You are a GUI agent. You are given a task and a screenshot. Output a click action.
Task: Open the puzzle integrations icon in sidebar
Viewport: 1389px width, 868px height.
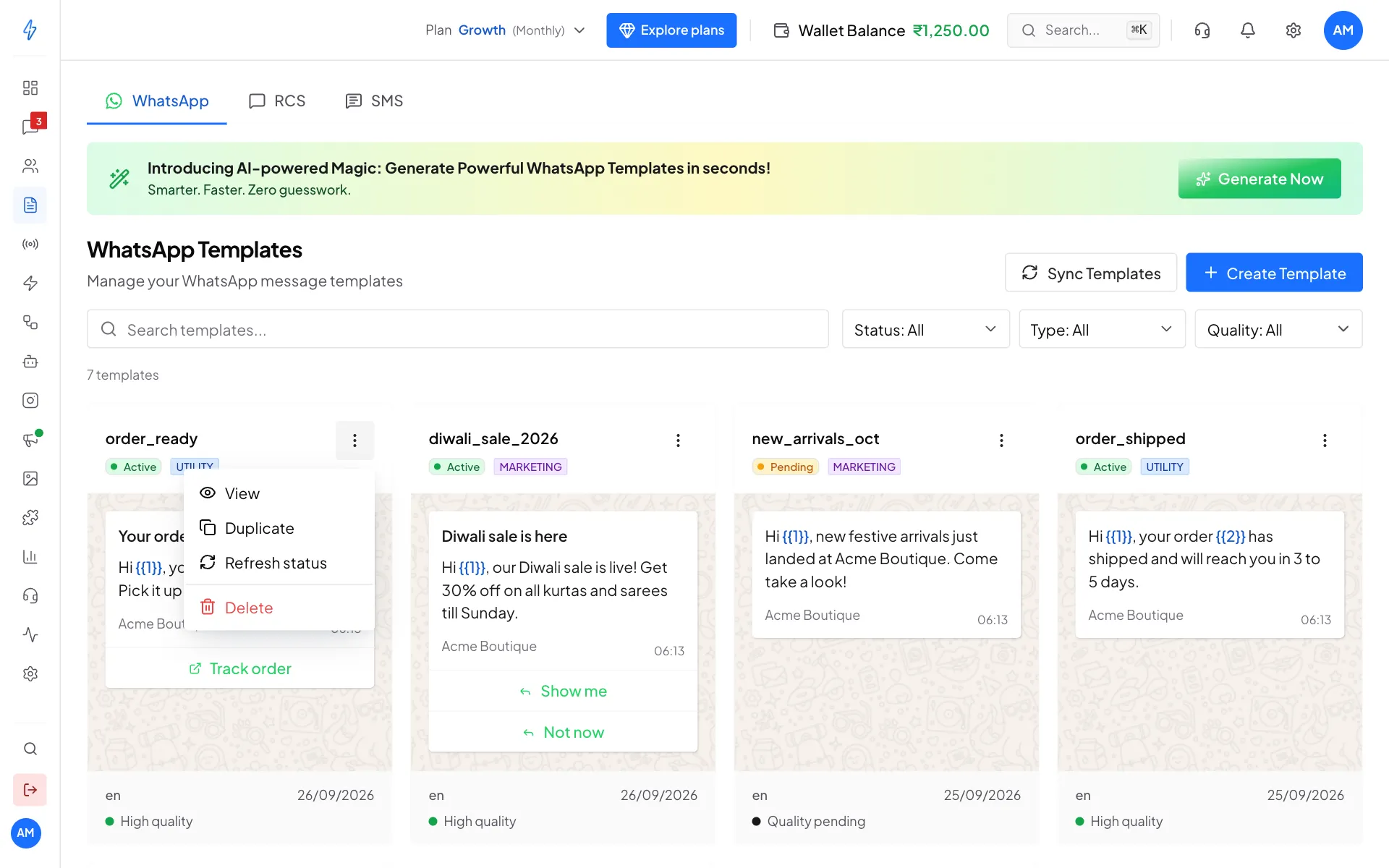coord(30,517)
